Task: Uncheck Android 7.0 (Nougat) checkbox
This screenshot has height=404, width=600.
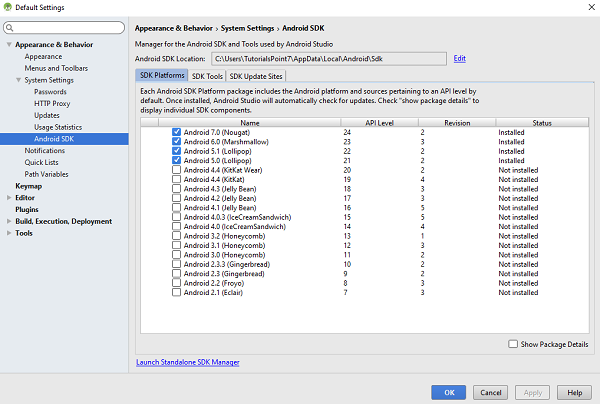Action: [177, 132]
